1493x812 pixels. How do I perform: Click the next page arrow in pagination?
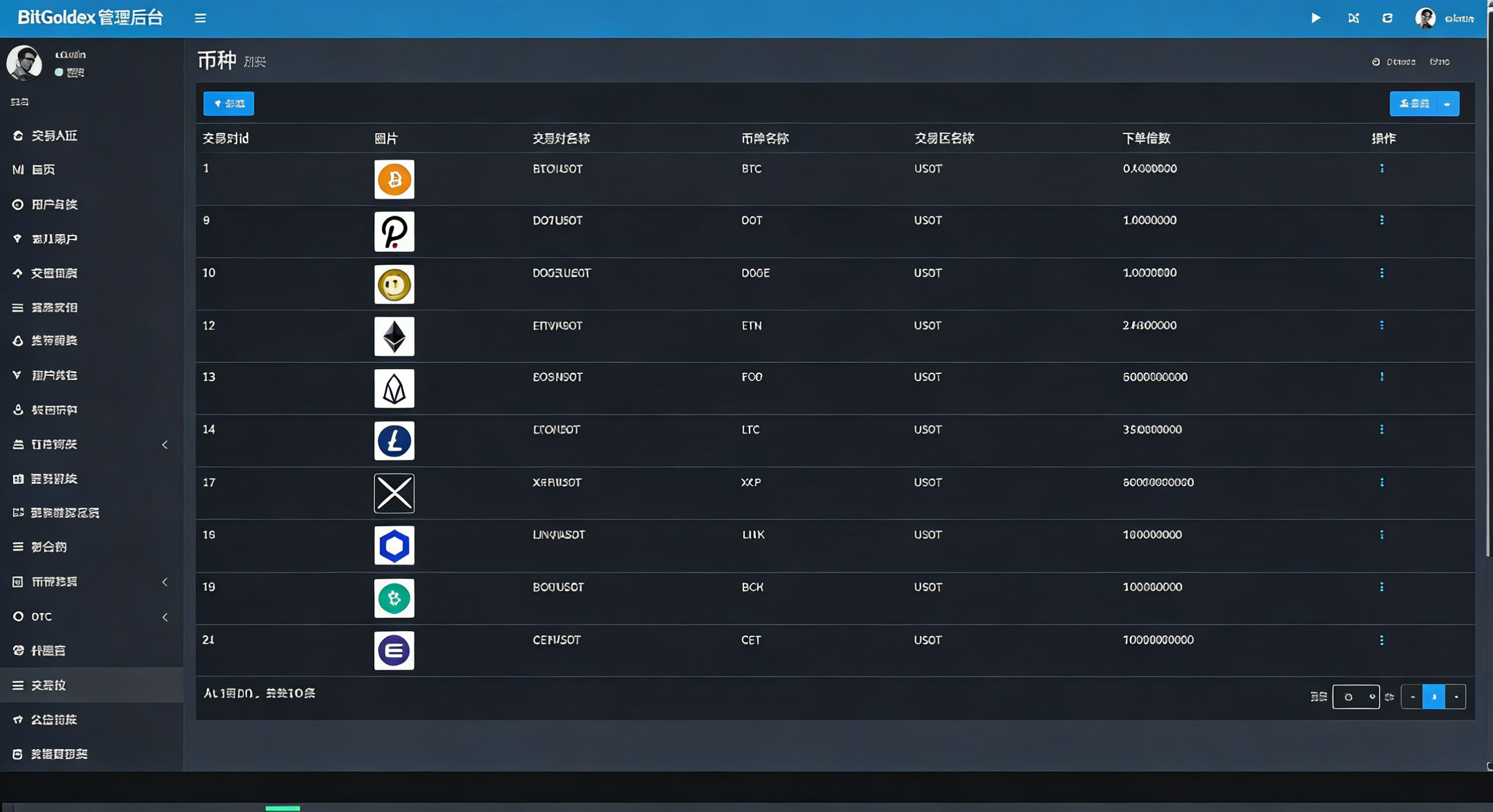(x=1456, y=697)
